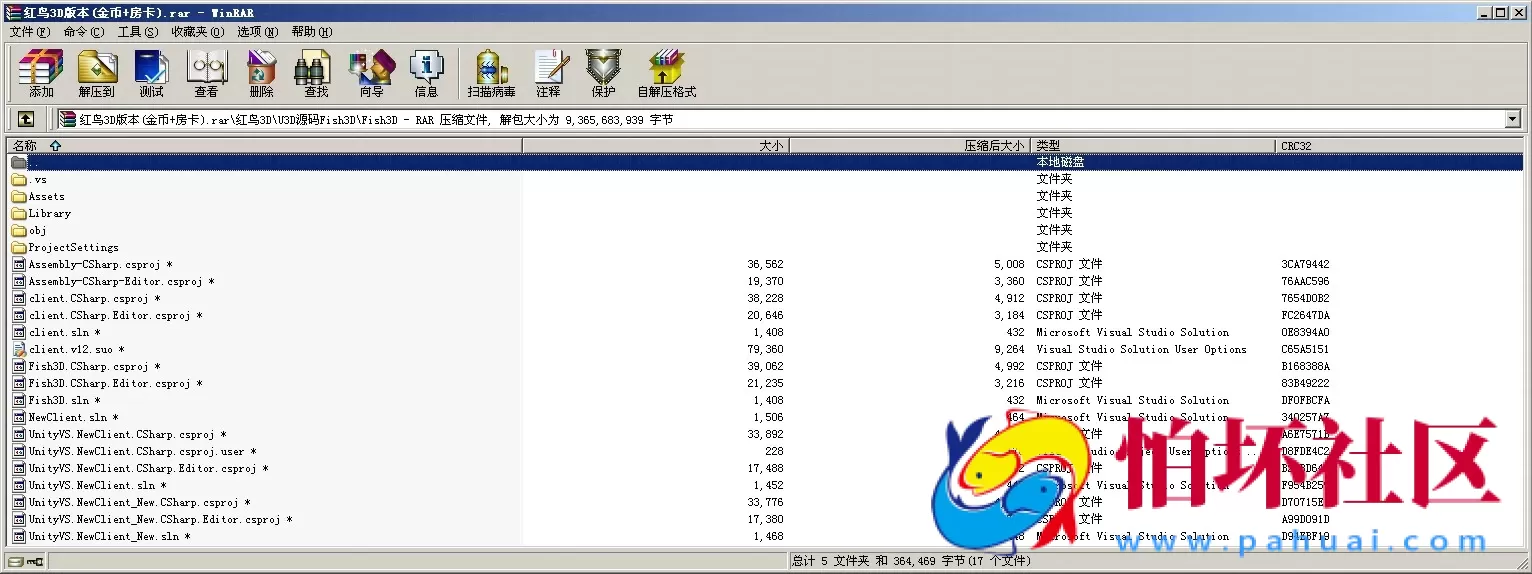Sort by 压缩后大小 column header

[x=910, y=146]
